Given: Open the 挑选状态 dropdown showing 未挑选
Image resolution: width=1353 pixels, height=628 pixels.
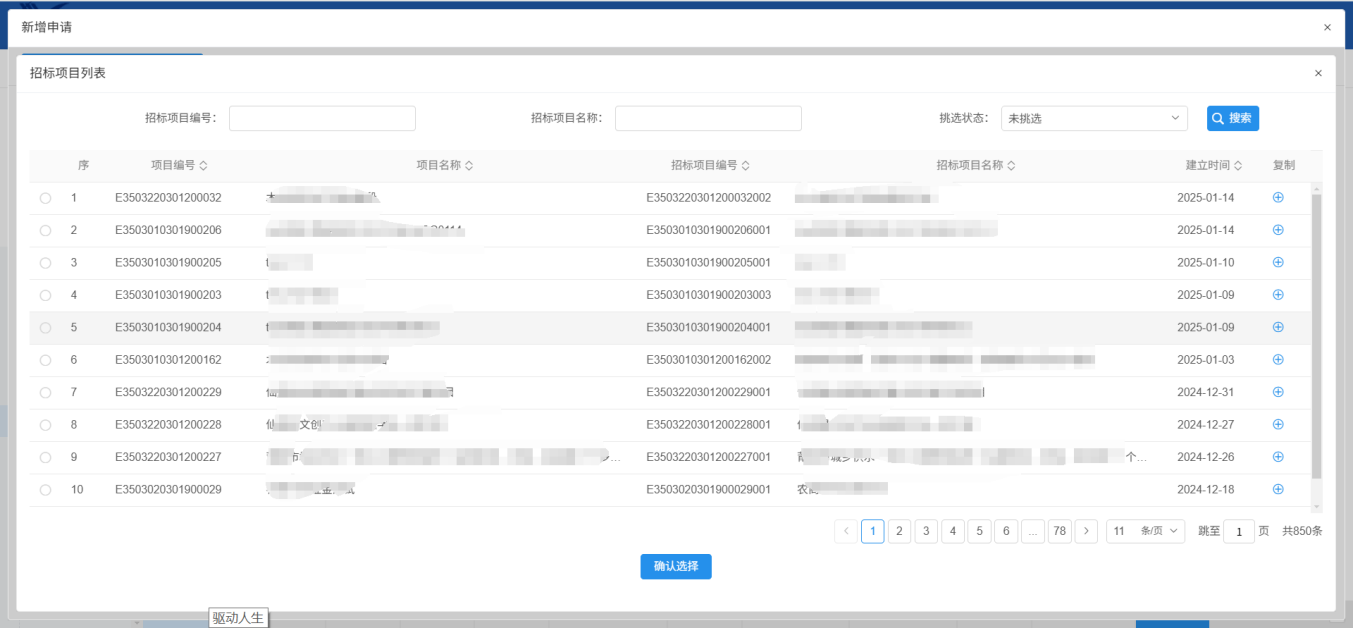Looking at the screenshot, I should coord(1093,118).
